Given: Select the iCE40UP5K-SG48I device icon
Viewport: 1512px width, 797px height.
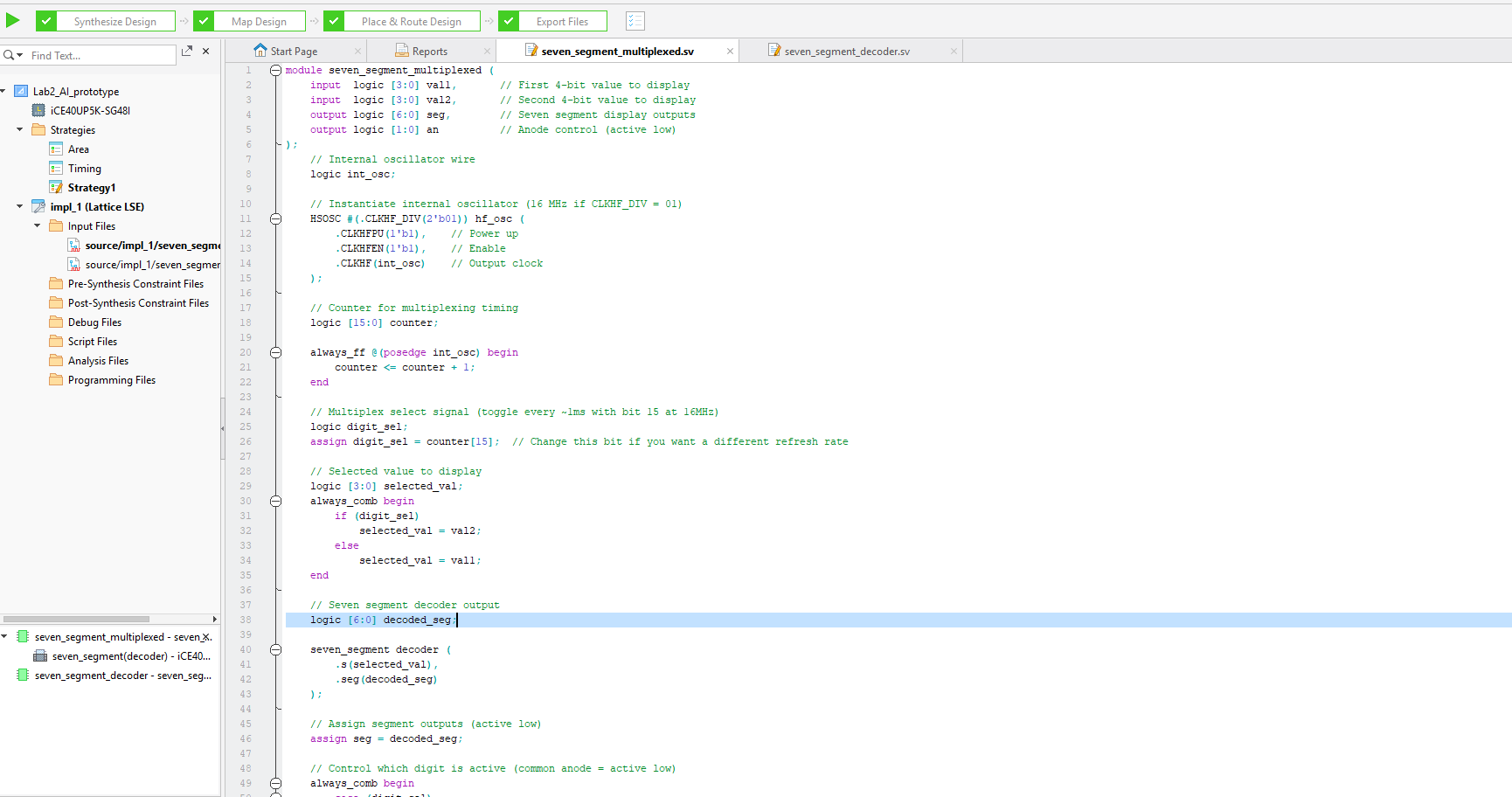Looking at the screenshot, I should click(38, 110).
